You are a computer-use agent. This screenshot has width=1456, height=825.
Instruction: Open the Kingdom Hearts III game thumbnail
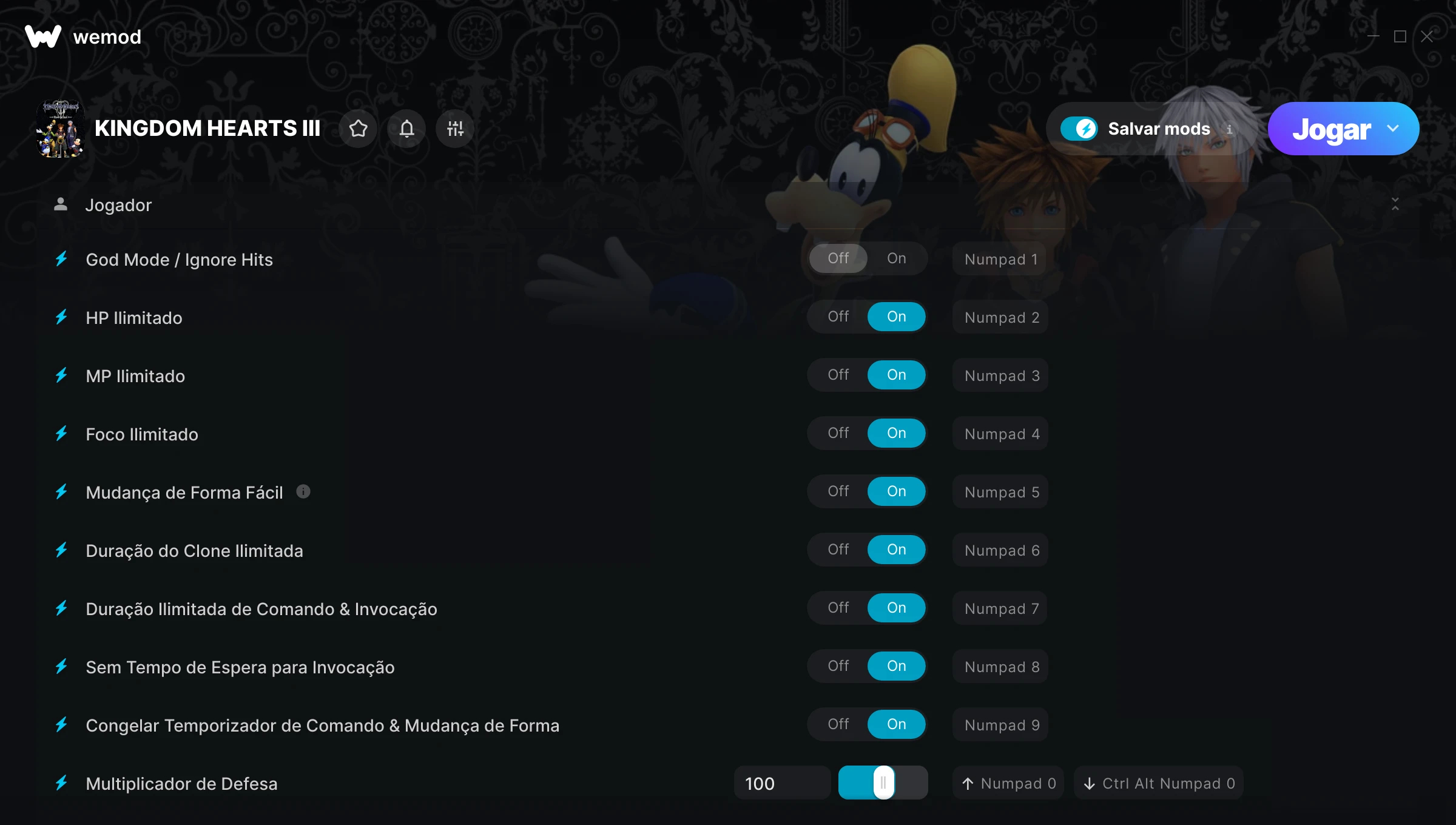pos(60,129)
